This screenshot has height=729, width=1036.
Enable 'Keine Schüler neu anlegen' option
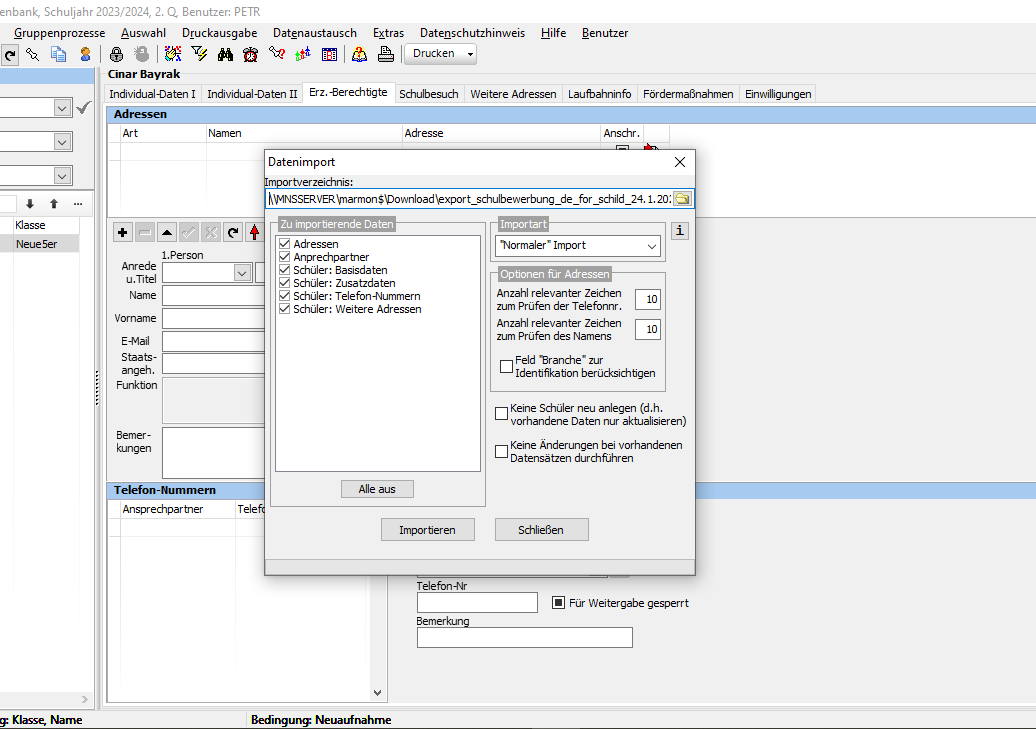click(501, 414)
